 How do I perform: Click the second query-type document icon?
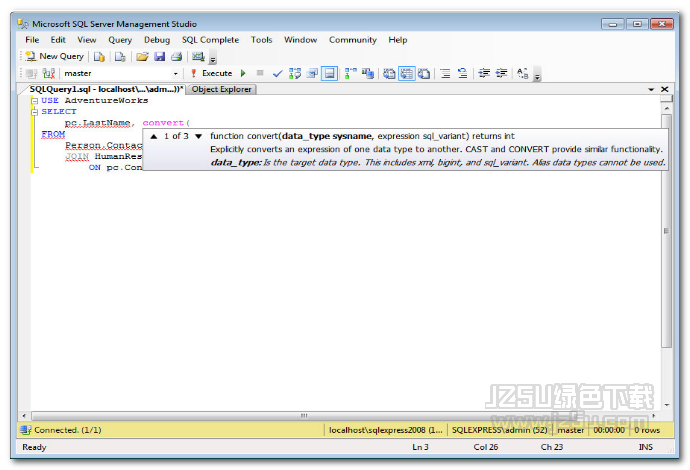120,57
